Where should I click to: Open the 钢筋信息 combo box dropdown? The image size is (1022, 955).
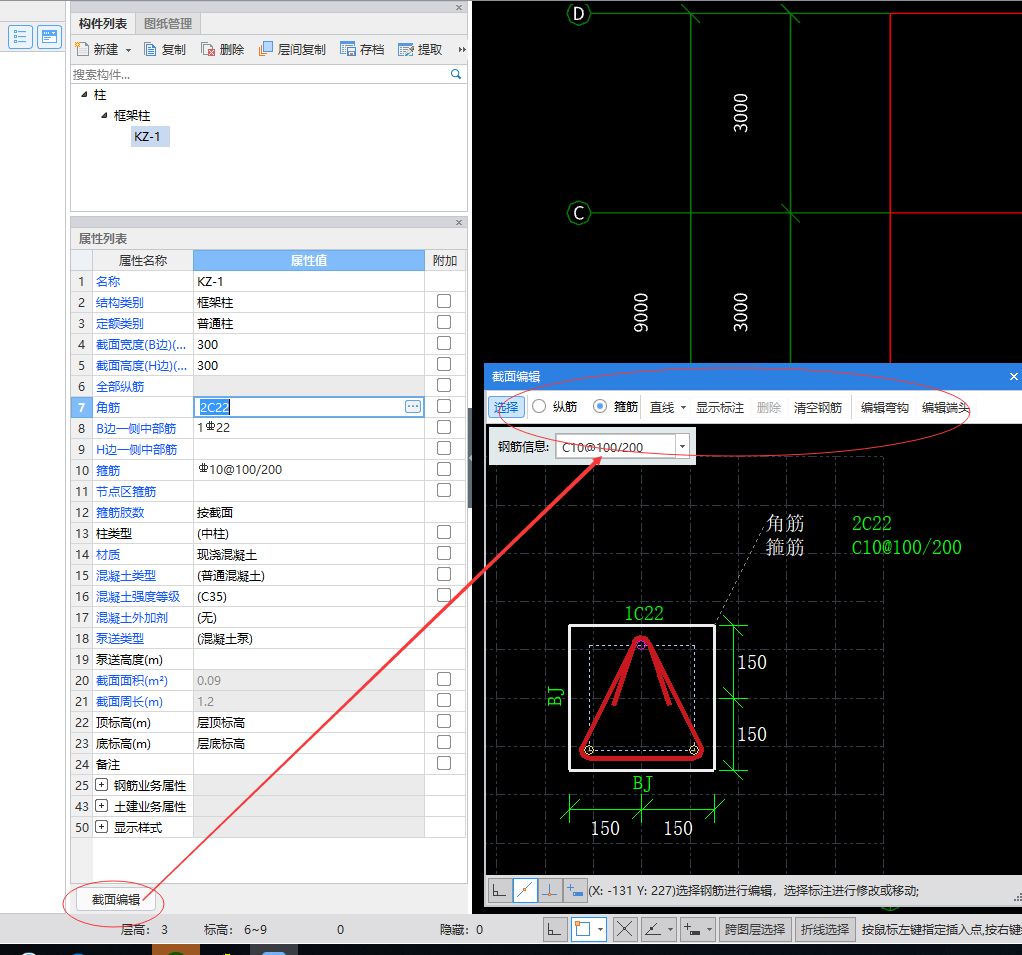[682, 447]
